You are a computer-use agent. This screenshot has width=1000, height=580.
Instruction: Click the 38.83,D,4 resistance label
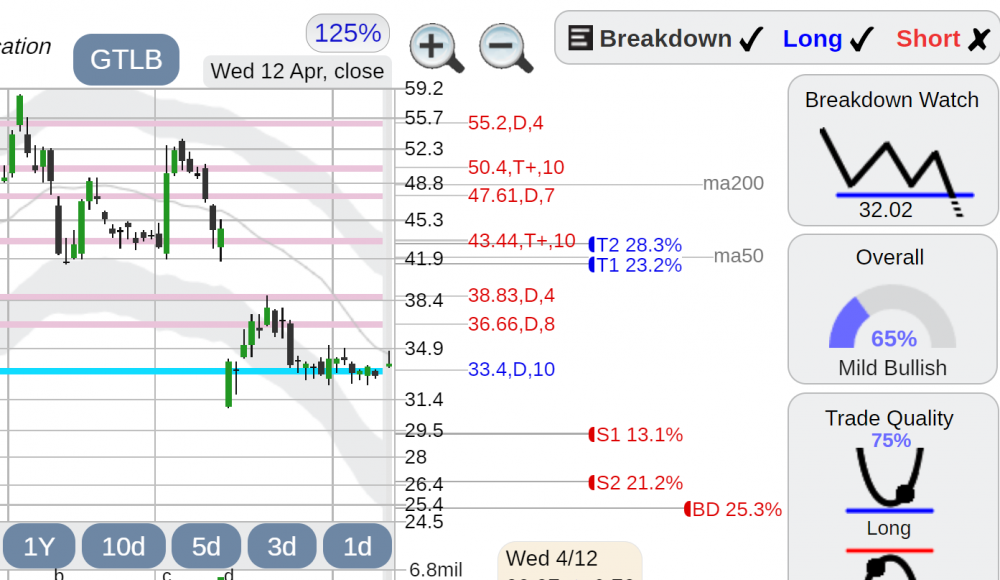click(511, 295)
